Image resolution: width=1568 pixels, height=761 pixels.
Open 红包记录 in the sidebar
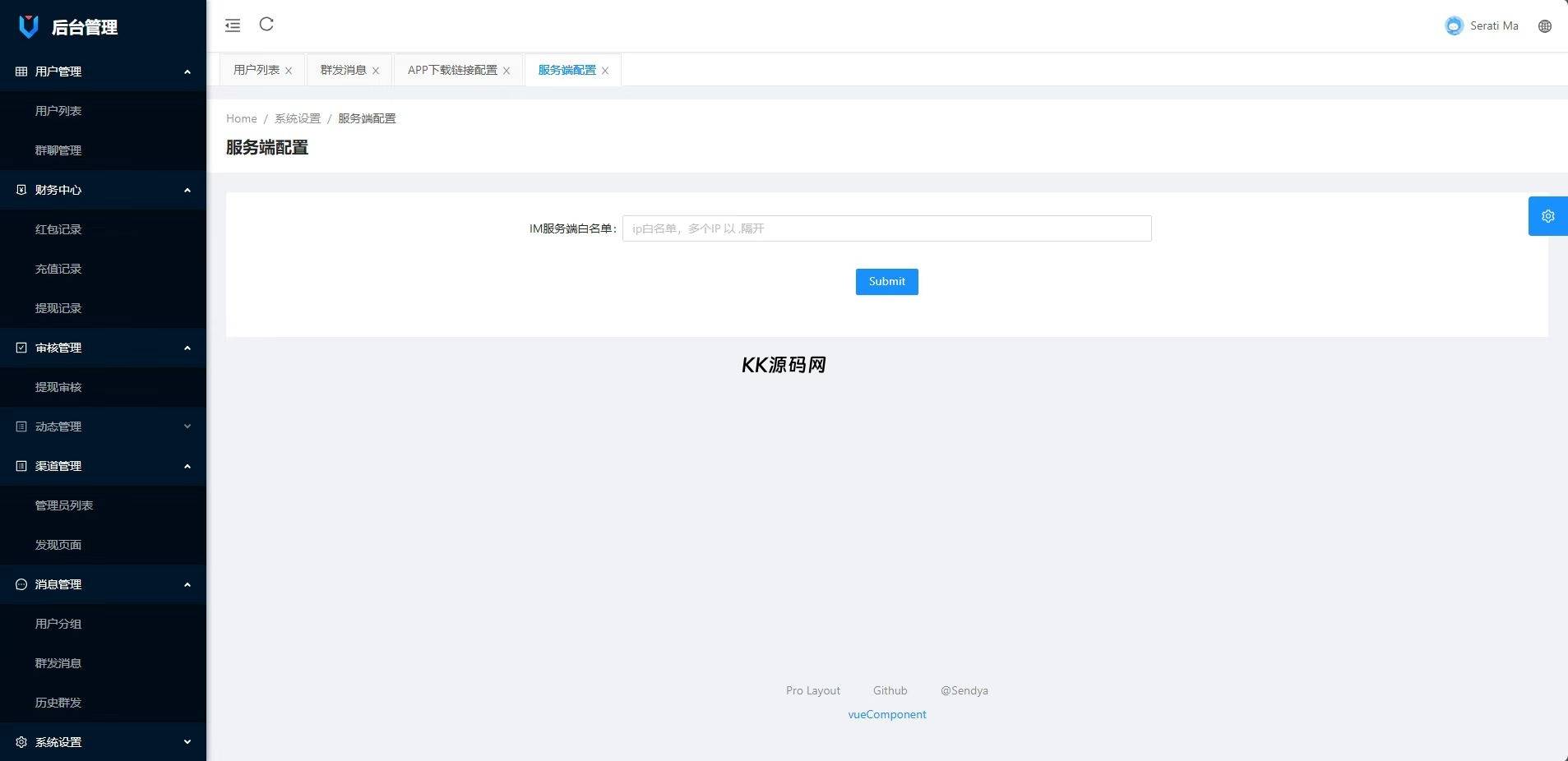pos(58,229)
